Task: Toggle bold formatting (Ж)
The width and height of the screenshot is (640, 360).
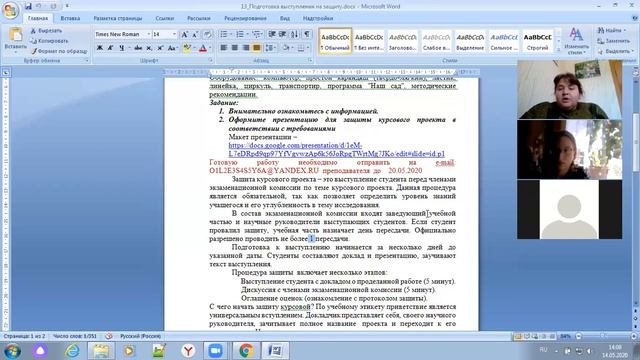Action: 100,48
